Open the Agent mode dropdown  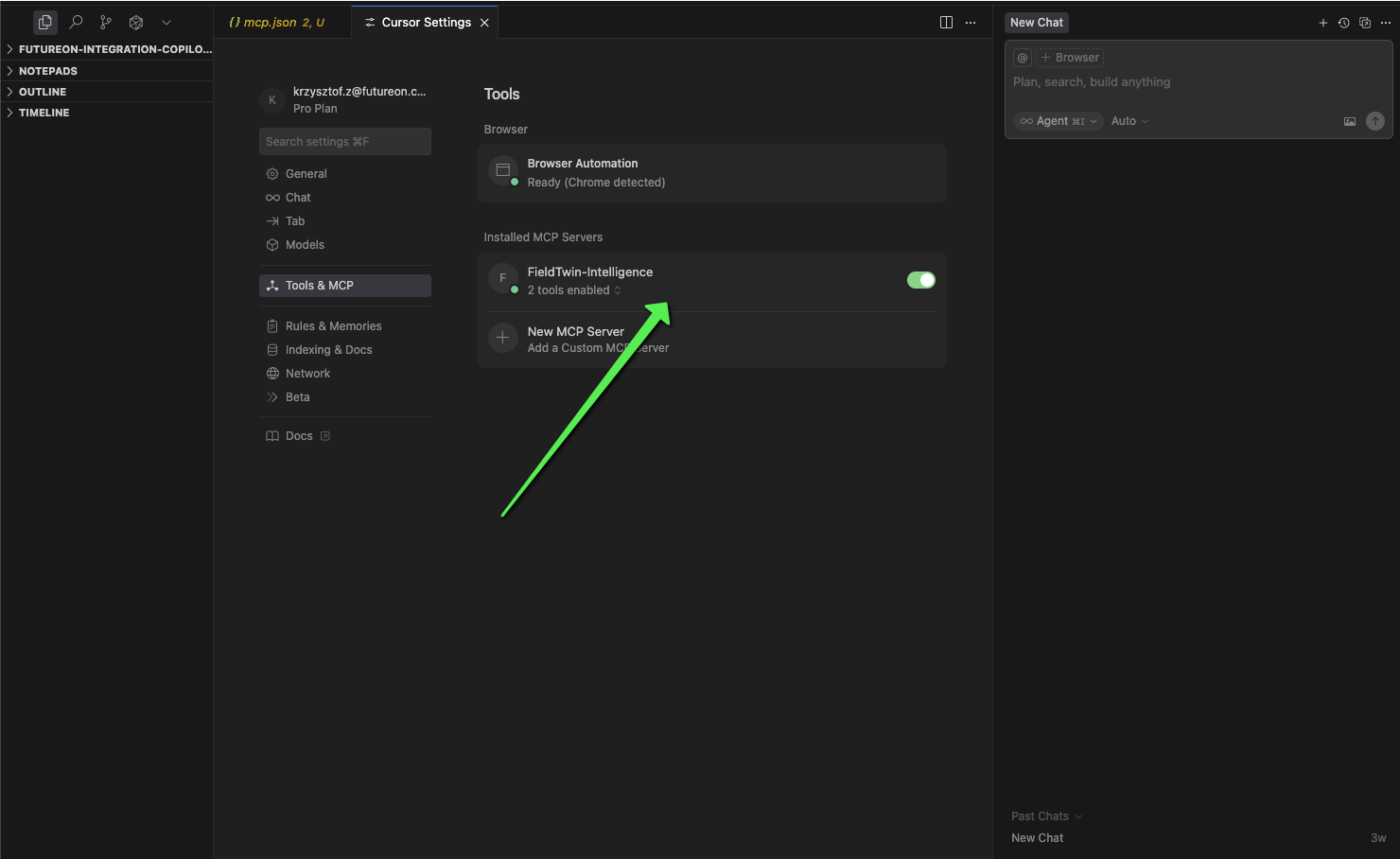coord(1059,121)
